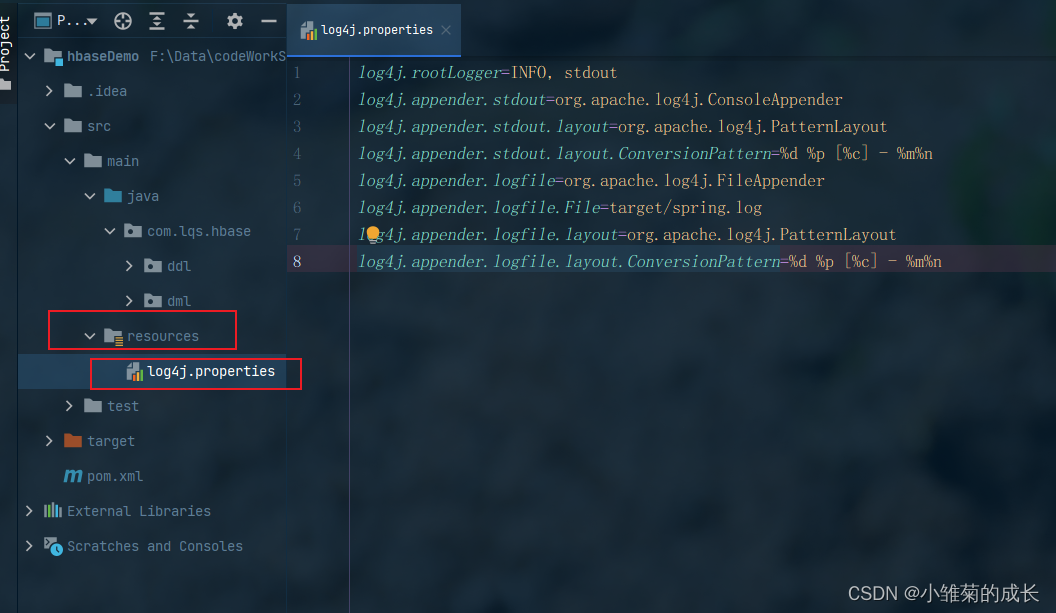Open project panel settings gear

(x=234, y=21)
